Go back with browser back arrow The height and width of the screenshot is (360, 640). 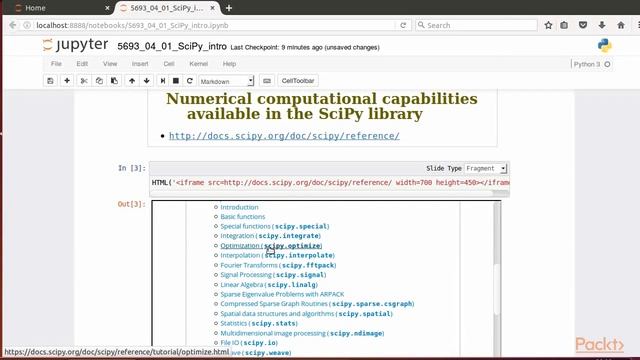coord(13,25)
